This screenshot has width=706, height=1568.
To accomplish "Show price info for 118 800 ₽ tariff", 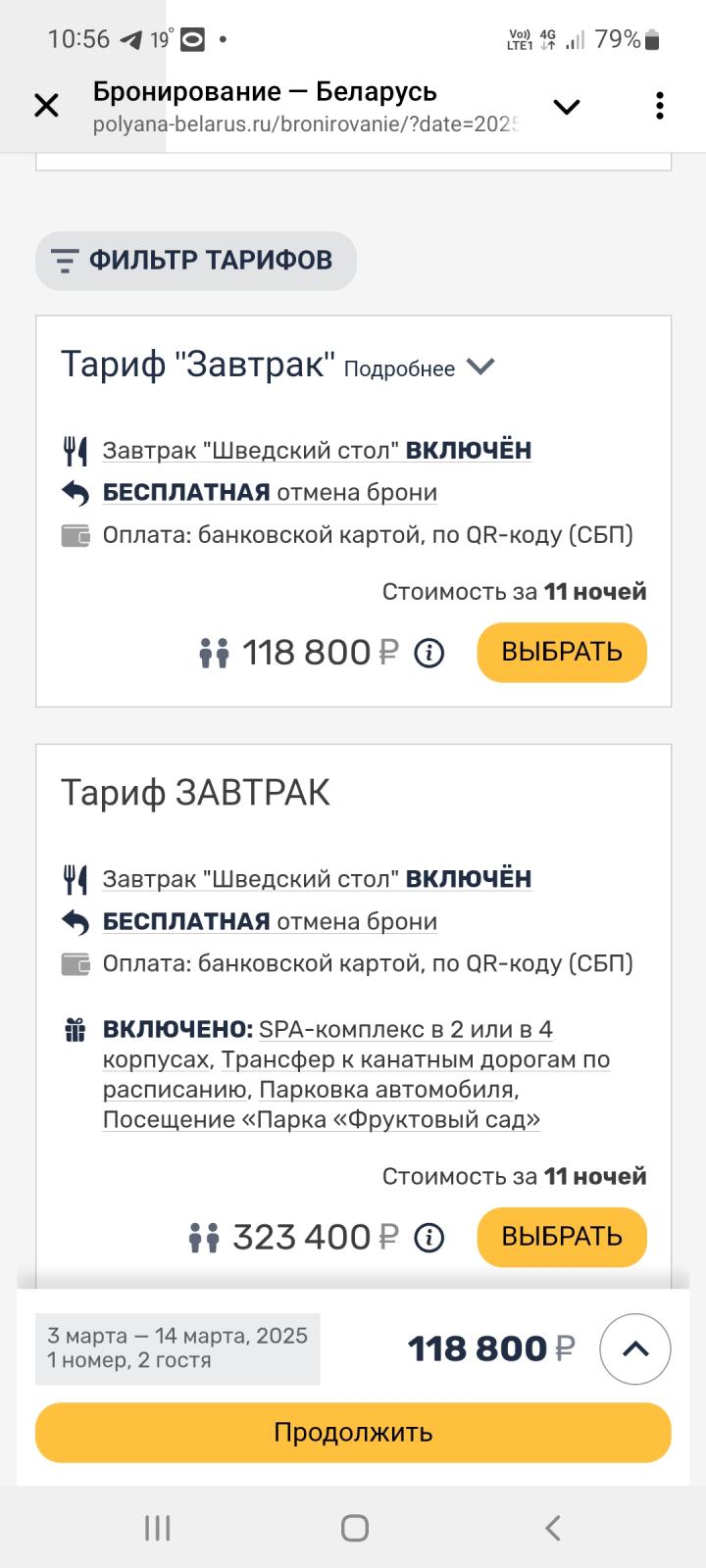I will point(429,653).
